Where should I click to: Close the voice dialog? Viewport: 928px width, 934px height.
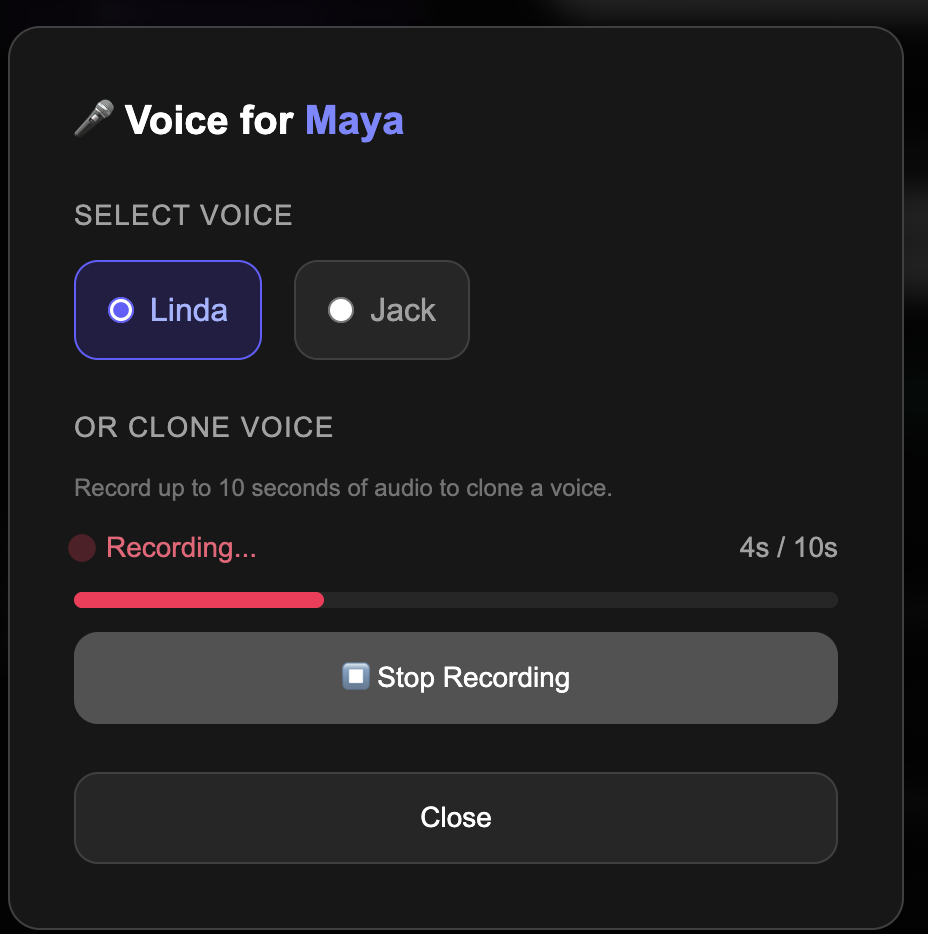456,818
